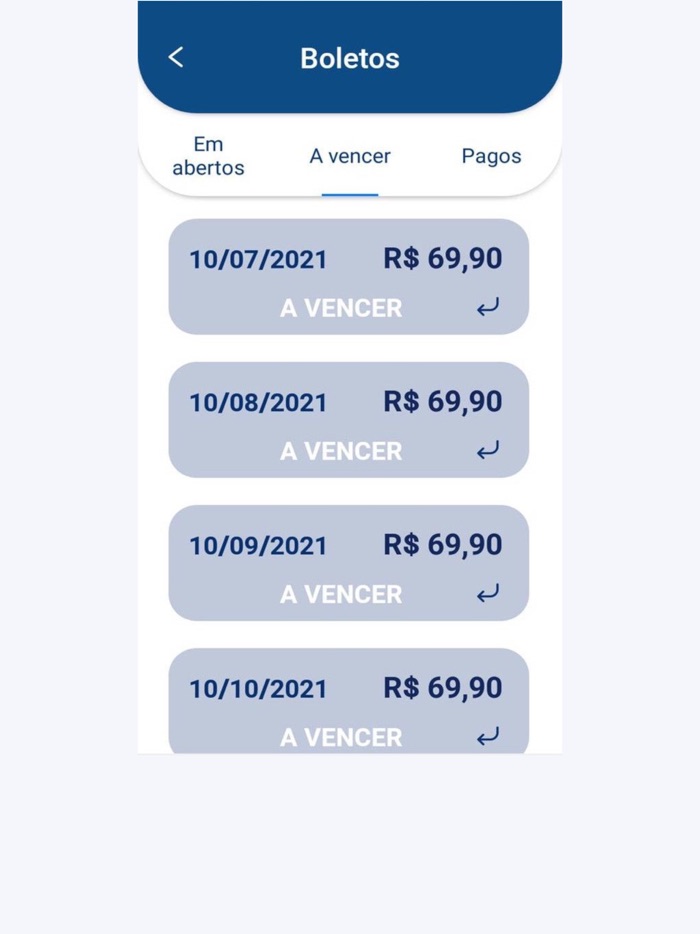Tap the back arrow in the header
This screenshot has height=934, width=700.
tap(176, 57)
